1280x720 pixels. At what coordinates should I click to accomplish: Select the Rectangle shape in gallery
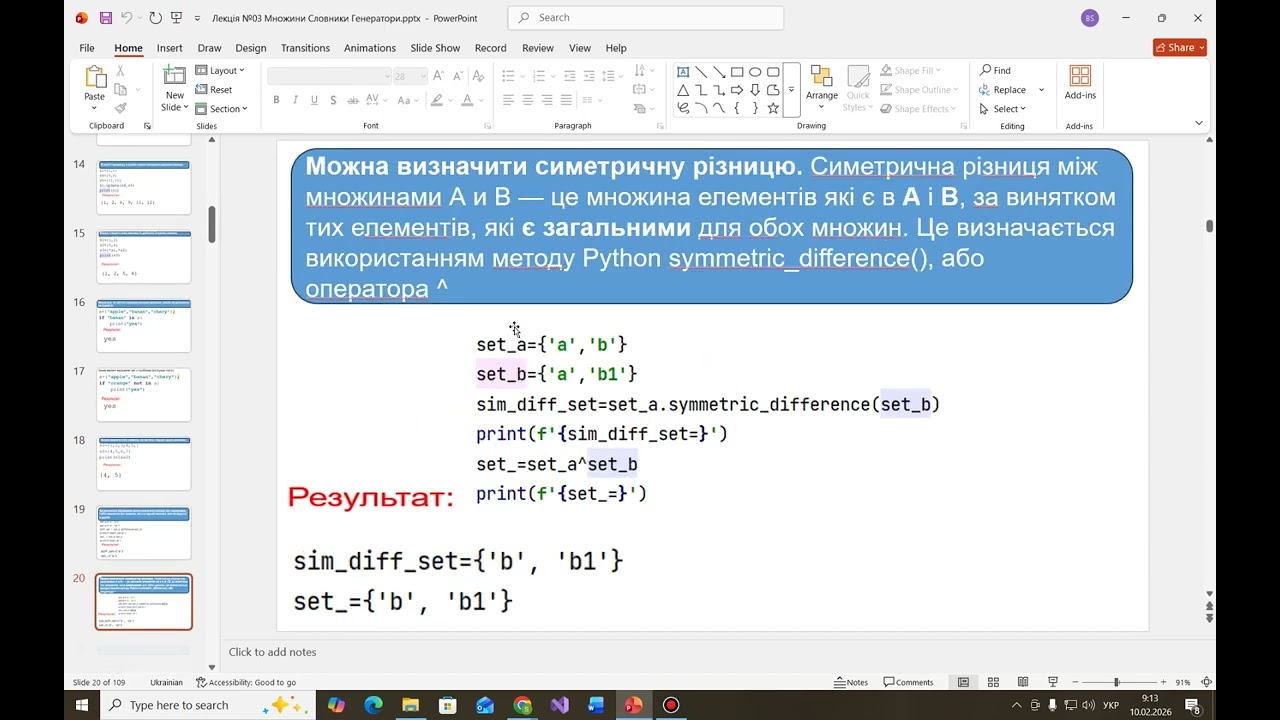click(x=737, y=72)
